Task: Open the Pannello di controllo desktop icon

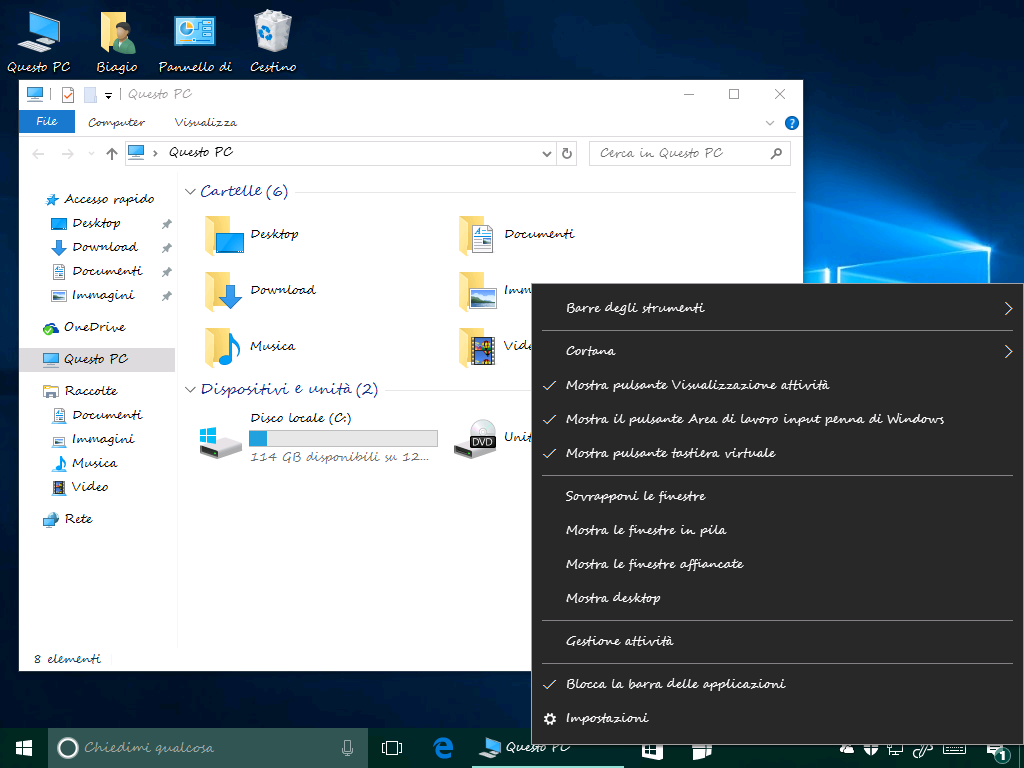Action: pos(195,41)
